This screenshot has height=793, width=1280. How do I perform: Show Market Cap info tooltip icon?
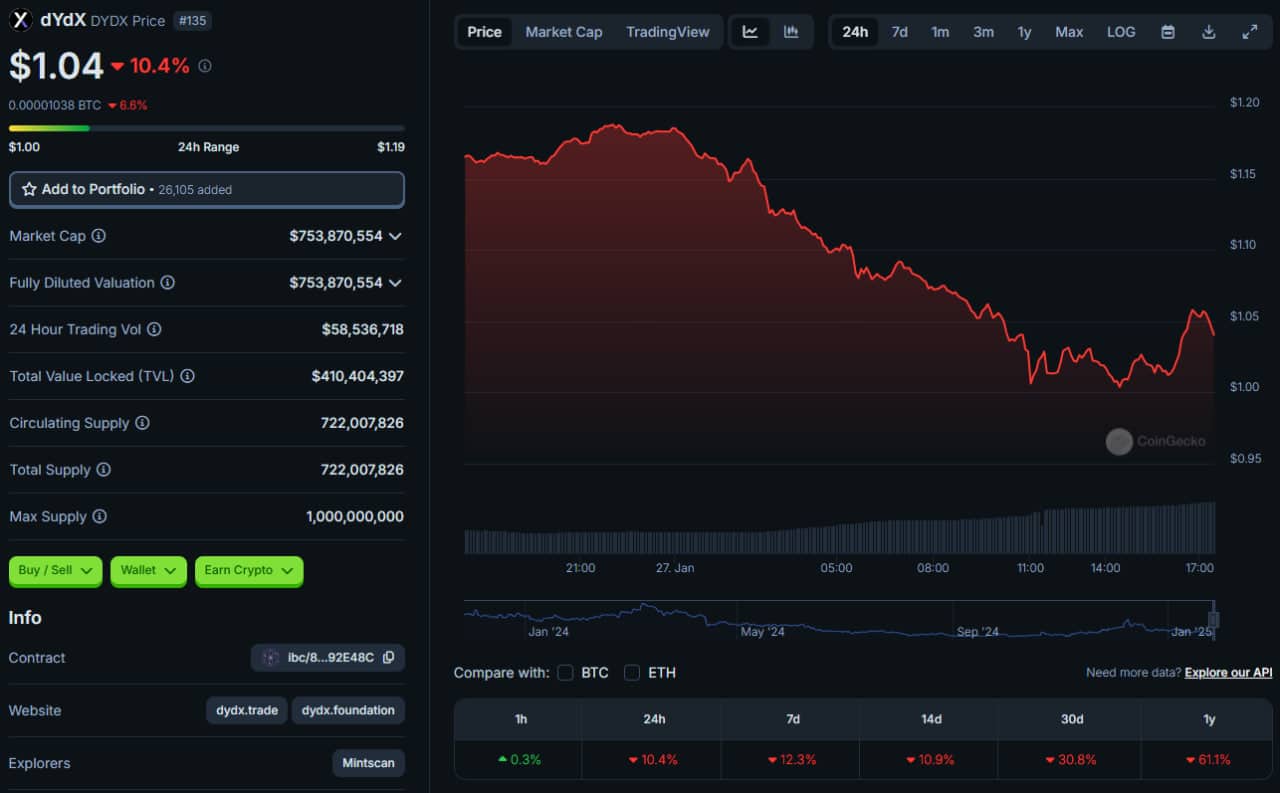coord(99,236)
